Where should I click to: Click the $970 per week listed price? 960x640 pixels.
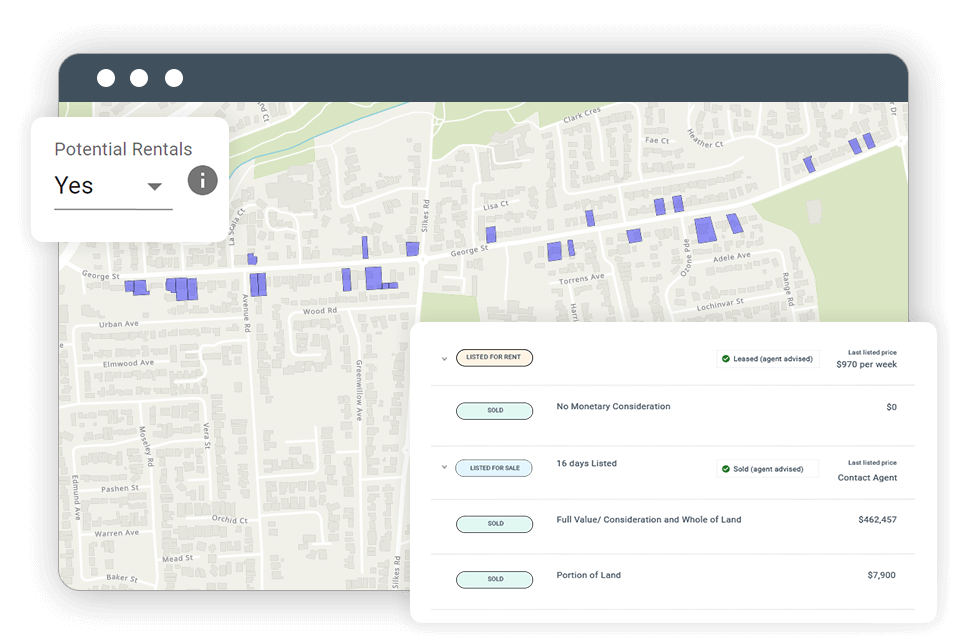point(866,364)
